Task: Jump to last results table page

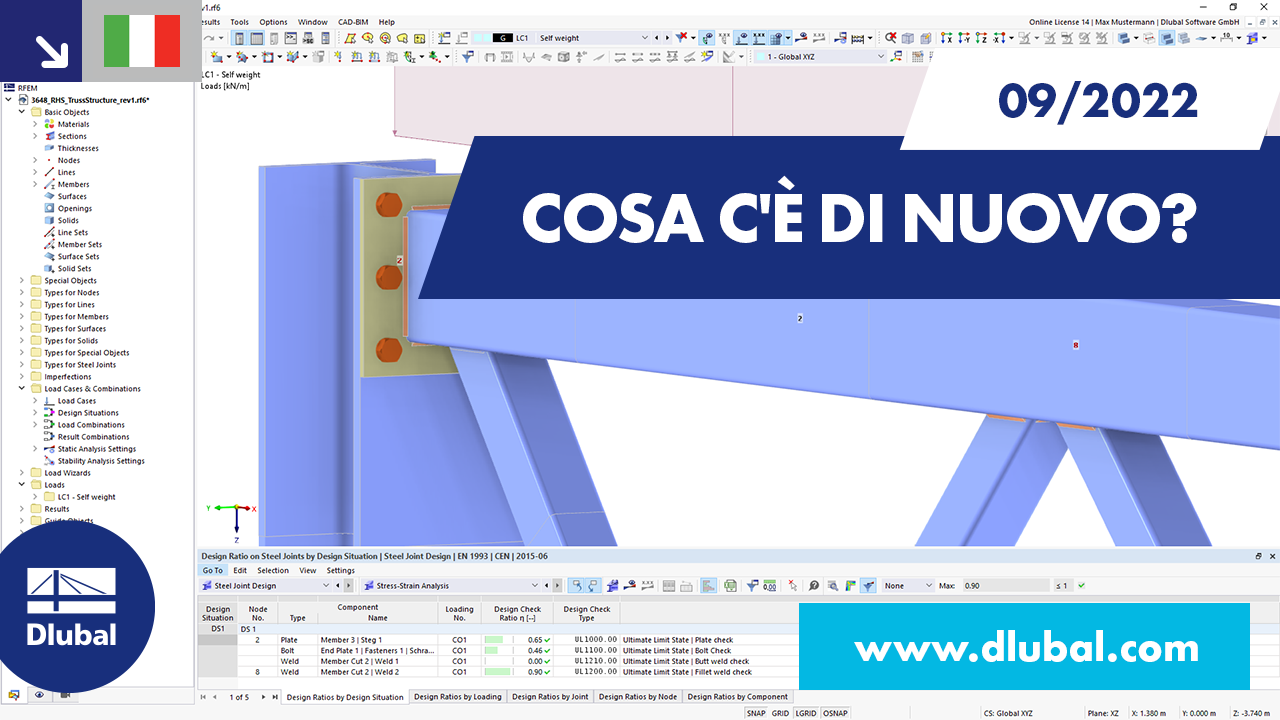Action: click(274, 697)
